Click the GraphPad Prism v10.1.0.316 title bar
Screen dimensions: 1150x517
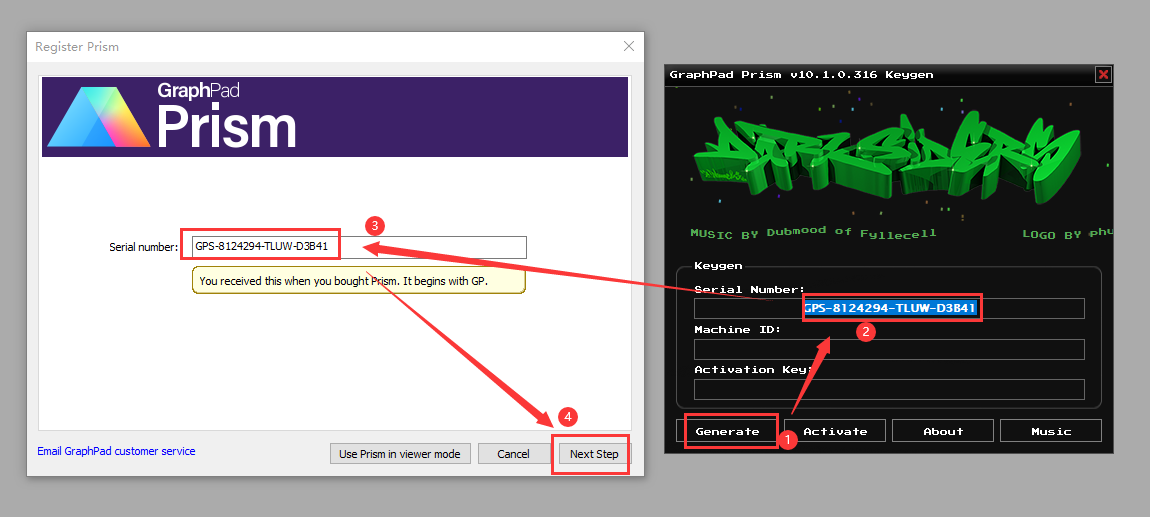(x=850, y=74)
